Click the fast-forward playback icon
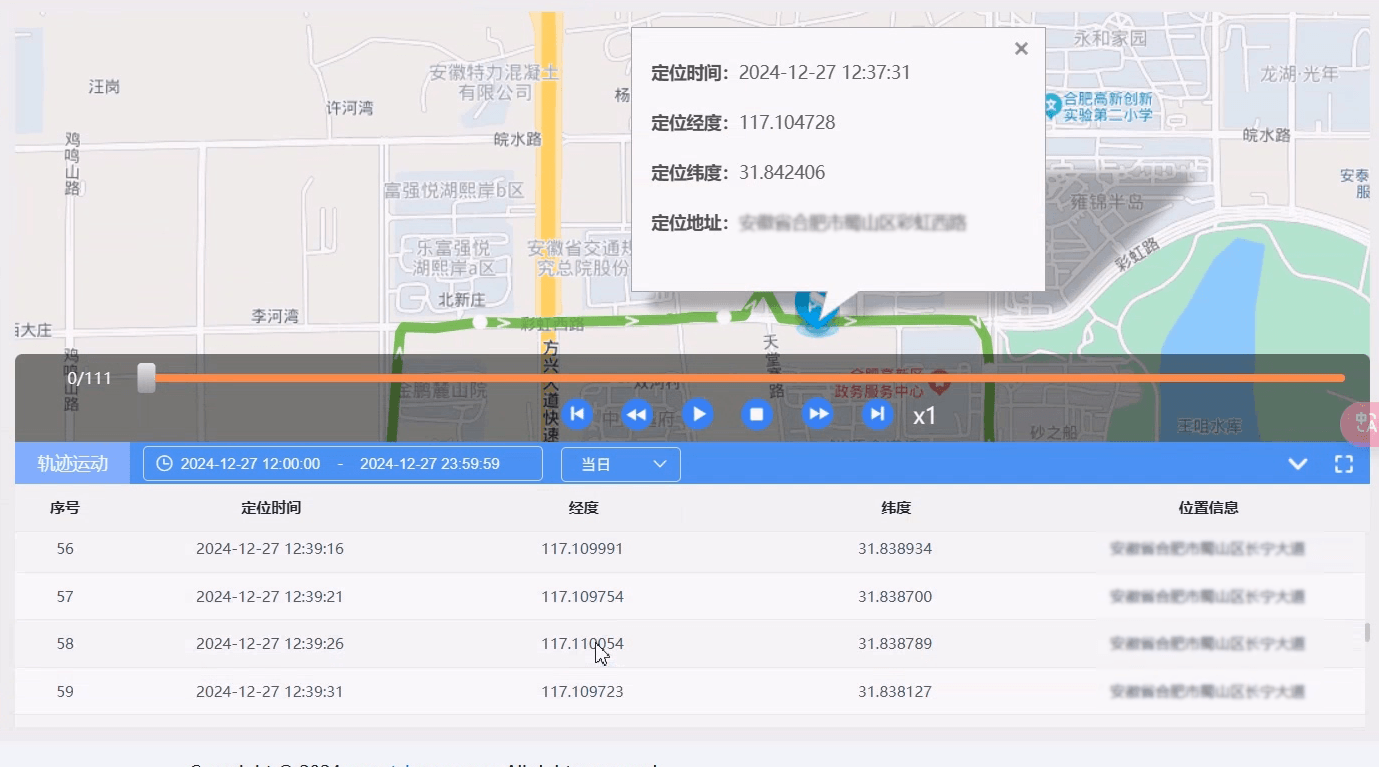The width and height of the screenshot is (1379, 767). click(x=818, y=414)
